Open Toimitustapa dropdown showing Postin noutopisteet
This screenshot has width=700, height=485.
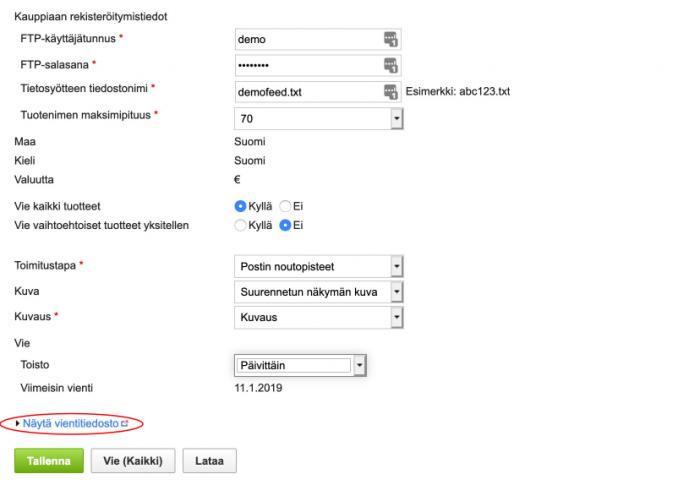pos(319,267)
